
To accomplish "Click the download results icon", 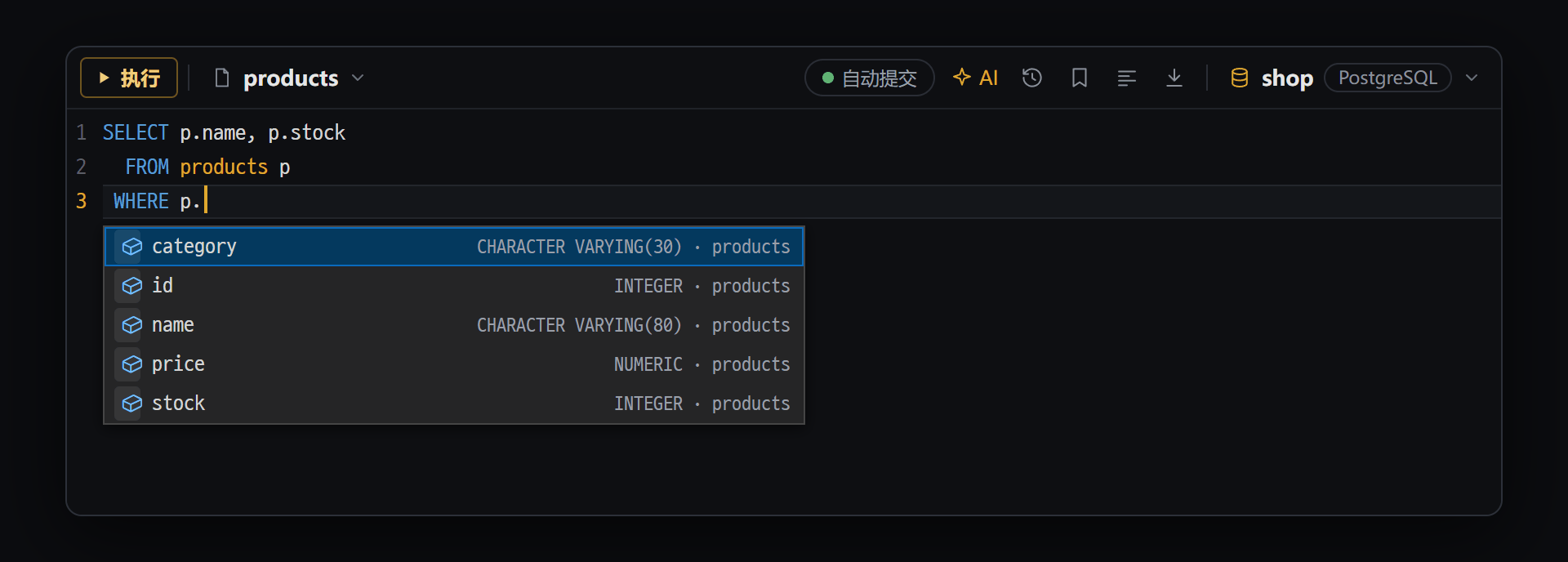I will click(x=1174, y=78).
